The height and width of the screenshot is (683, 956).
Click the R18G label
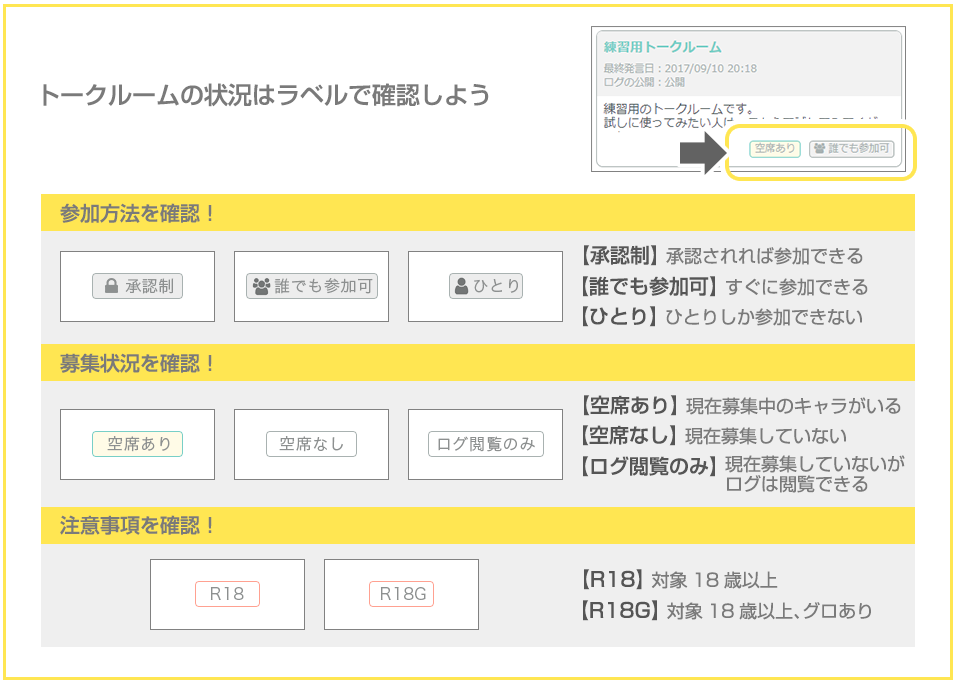click(x=401, y=594)
